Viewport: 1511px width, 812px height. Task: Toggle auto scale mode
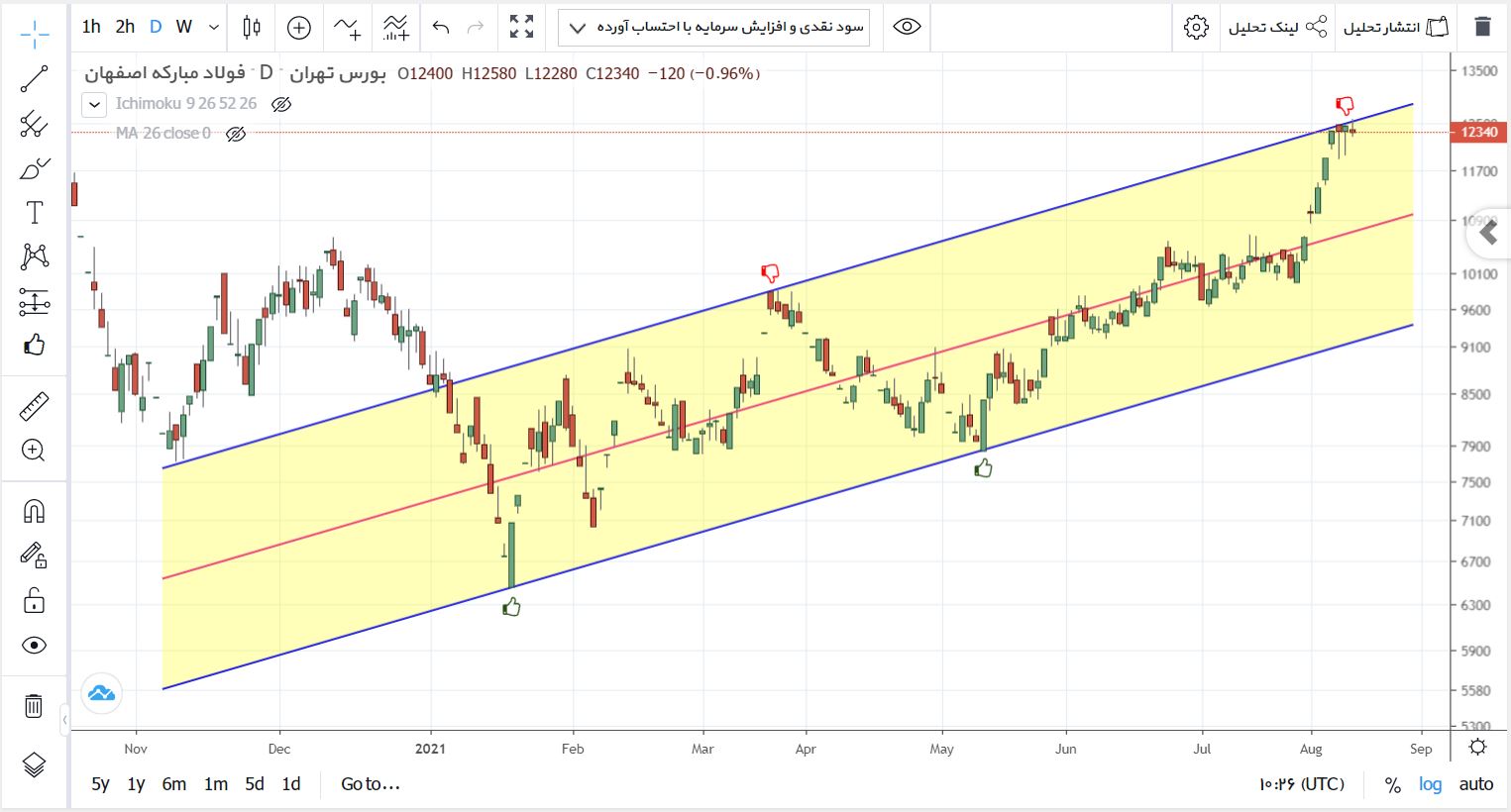click(1476, 784)
